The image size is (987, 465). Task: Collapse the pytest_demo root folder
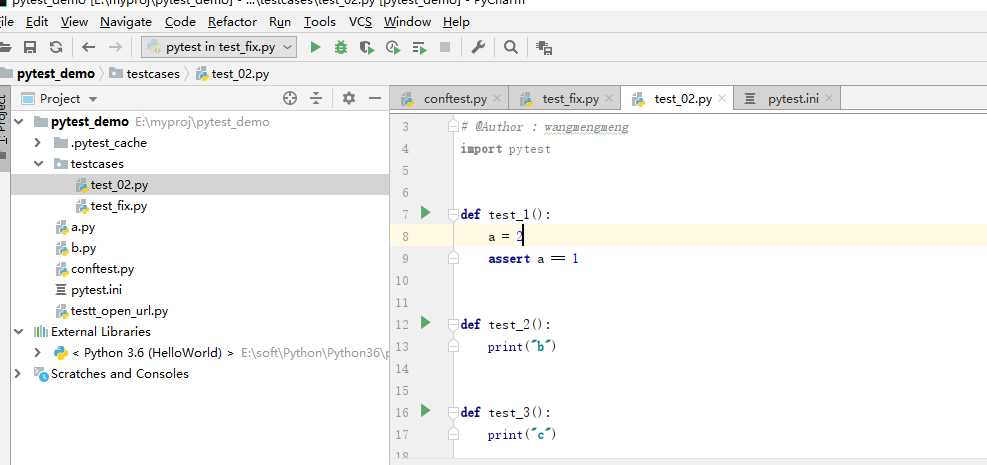click(19, 121)
